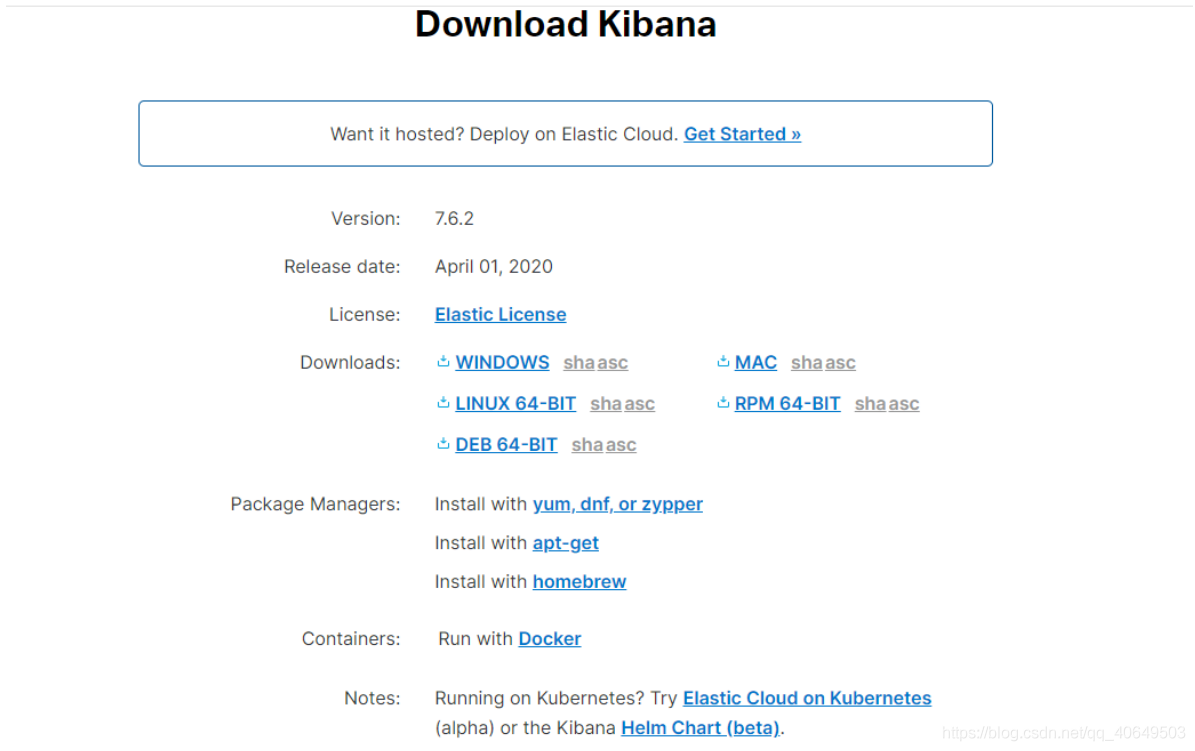Click the Package Managers: label
Image resolution: width=1195 pixels, height=751 pixels.
[x=316, y=505]
